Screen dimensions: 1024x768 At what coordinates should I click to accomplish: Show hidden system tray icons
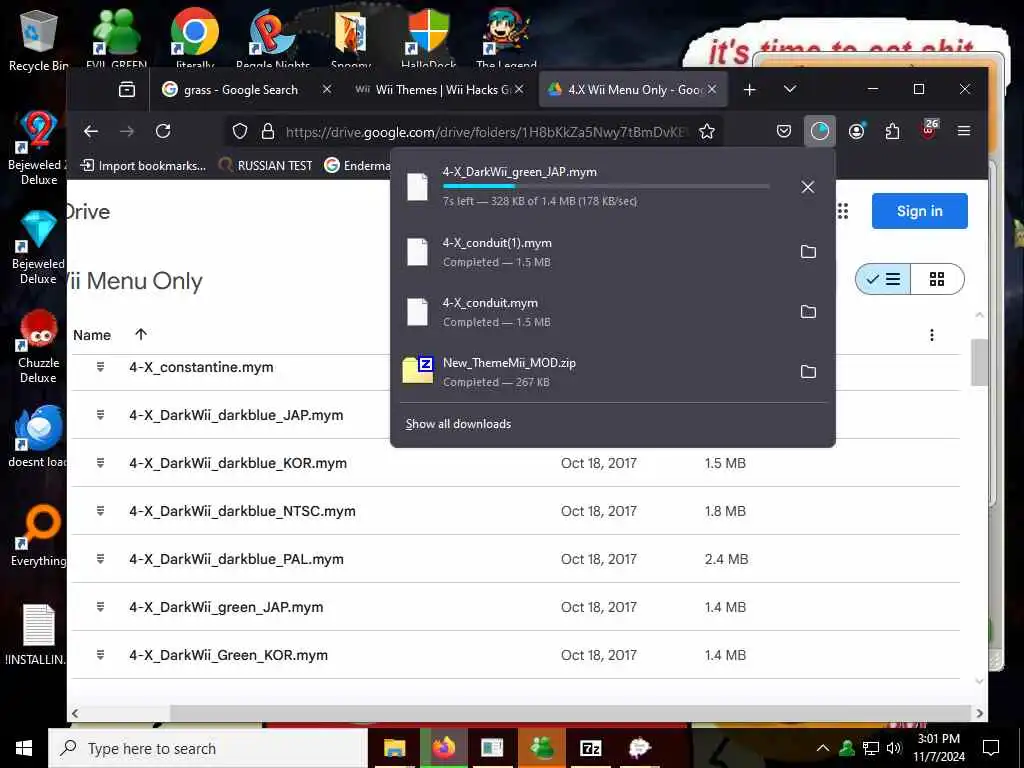click(x=823, y=748)
